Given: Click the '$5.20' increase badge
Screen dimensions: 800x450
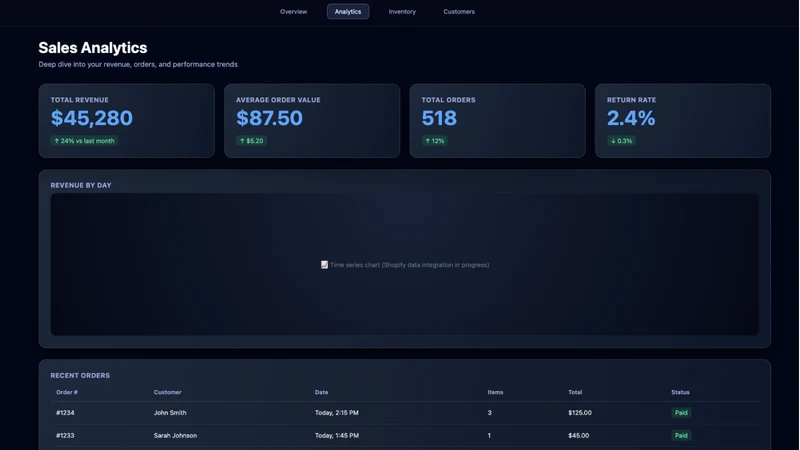Looking at the screenshot, I should (251, 141).
